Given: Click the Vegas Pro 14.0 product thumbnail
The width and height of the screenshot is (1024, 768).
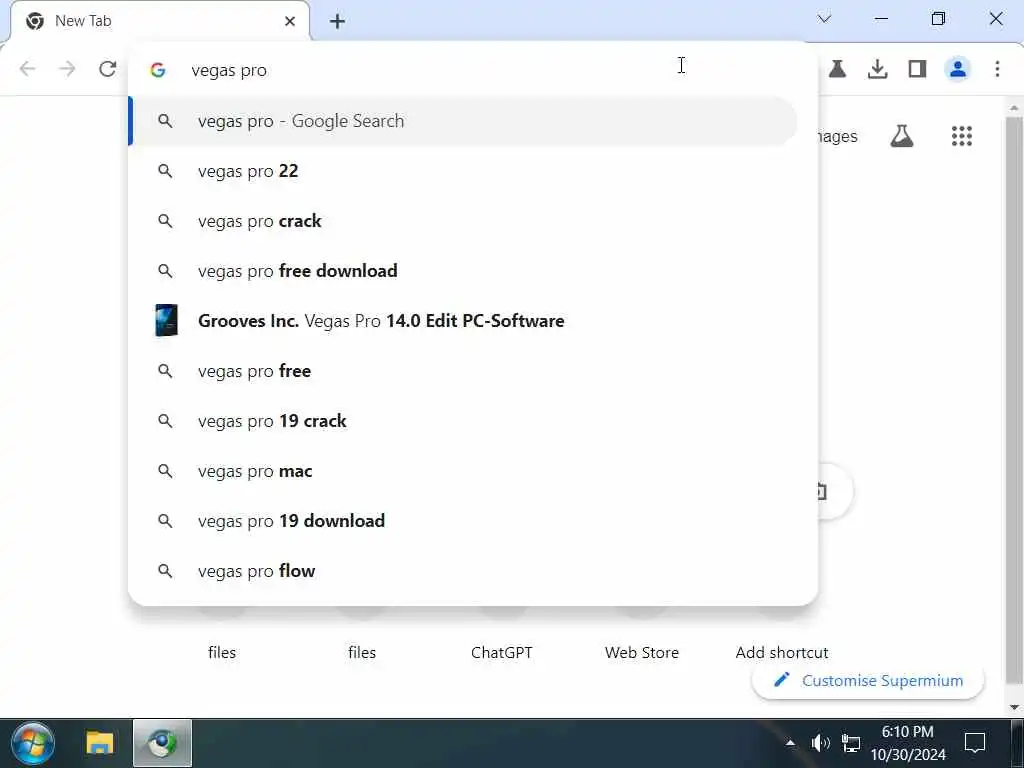Looking at the screenshot, I should [x=166, y=321].
